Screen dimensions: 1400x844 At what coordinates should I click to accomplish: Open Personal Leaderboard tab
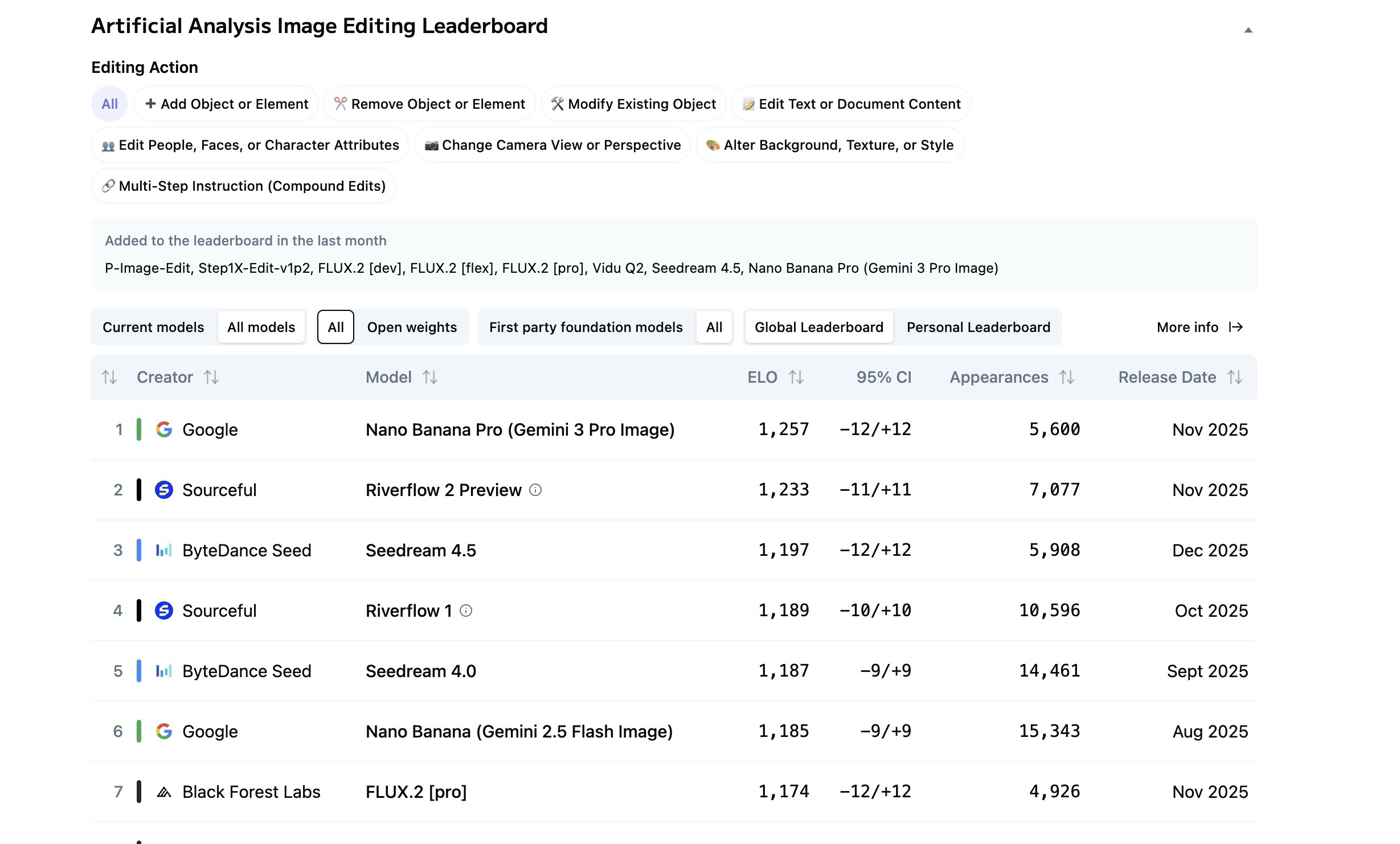click(x=978, y=327)
